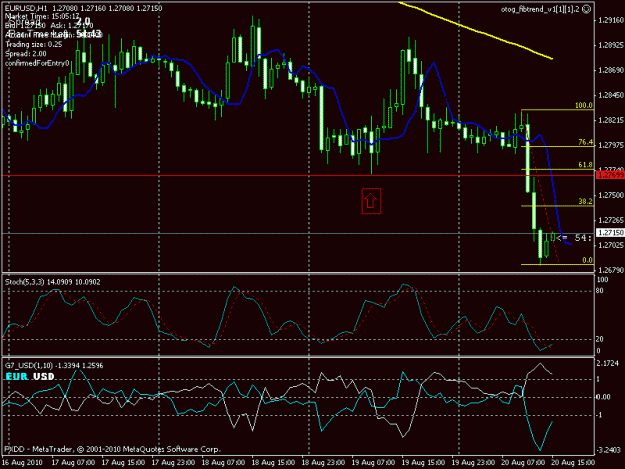Image resolution: width=625 pixels, height=469 pixels.
Task: Click the 19 Aug 15:00 time label
Action: click(x=423, y=463)
